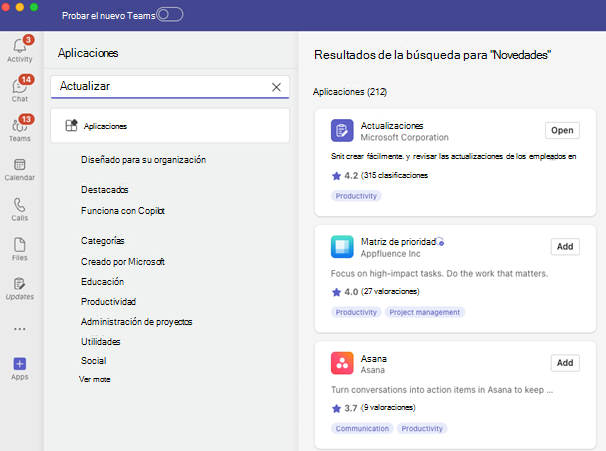This screenshot has width=606, height=451.
Task: Click the star rating of Asana
Action: click(336, 408)
